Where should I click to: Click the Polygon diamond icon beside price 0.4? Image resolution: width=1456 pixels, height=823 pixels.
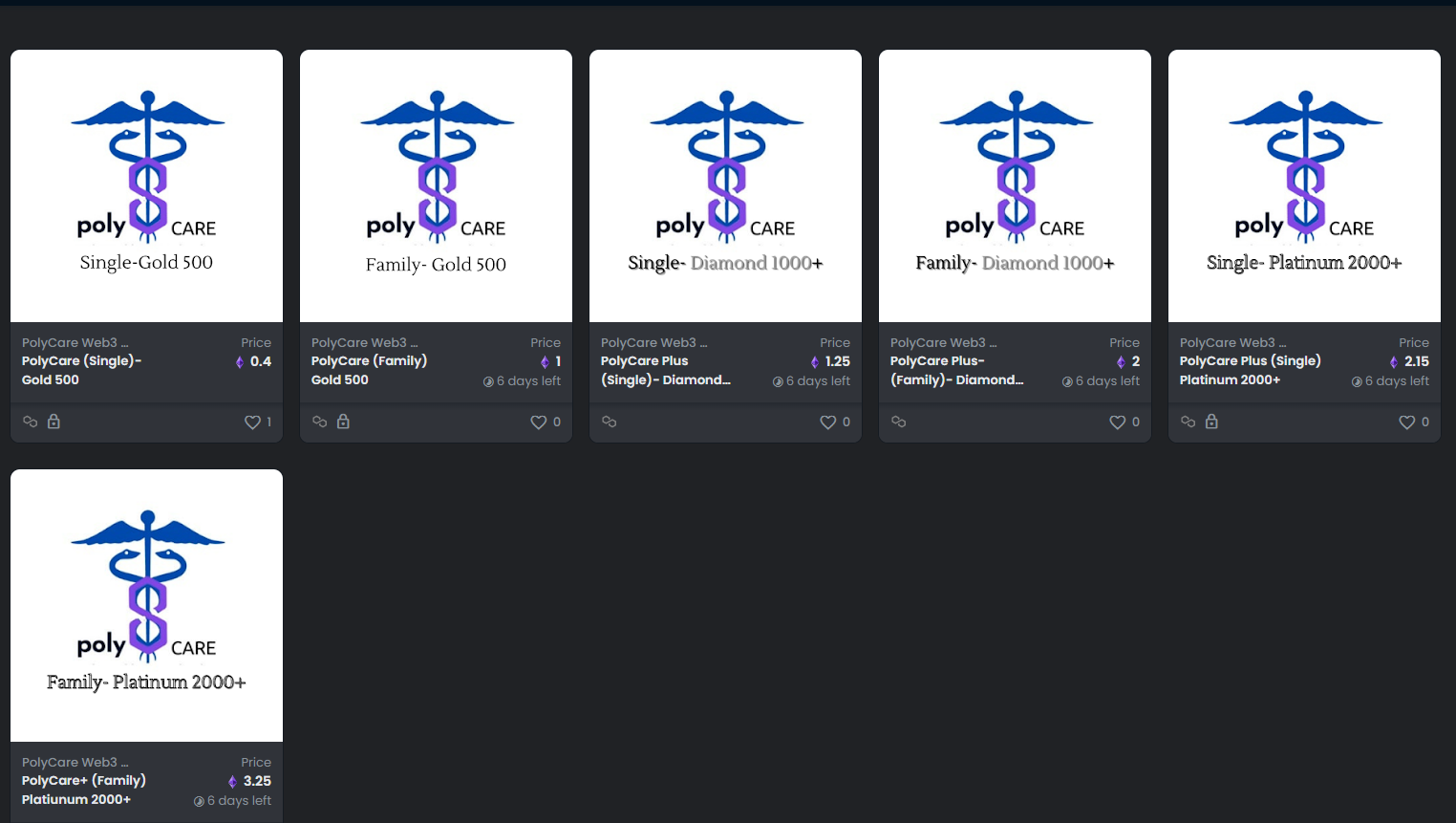tap(238, 361)
